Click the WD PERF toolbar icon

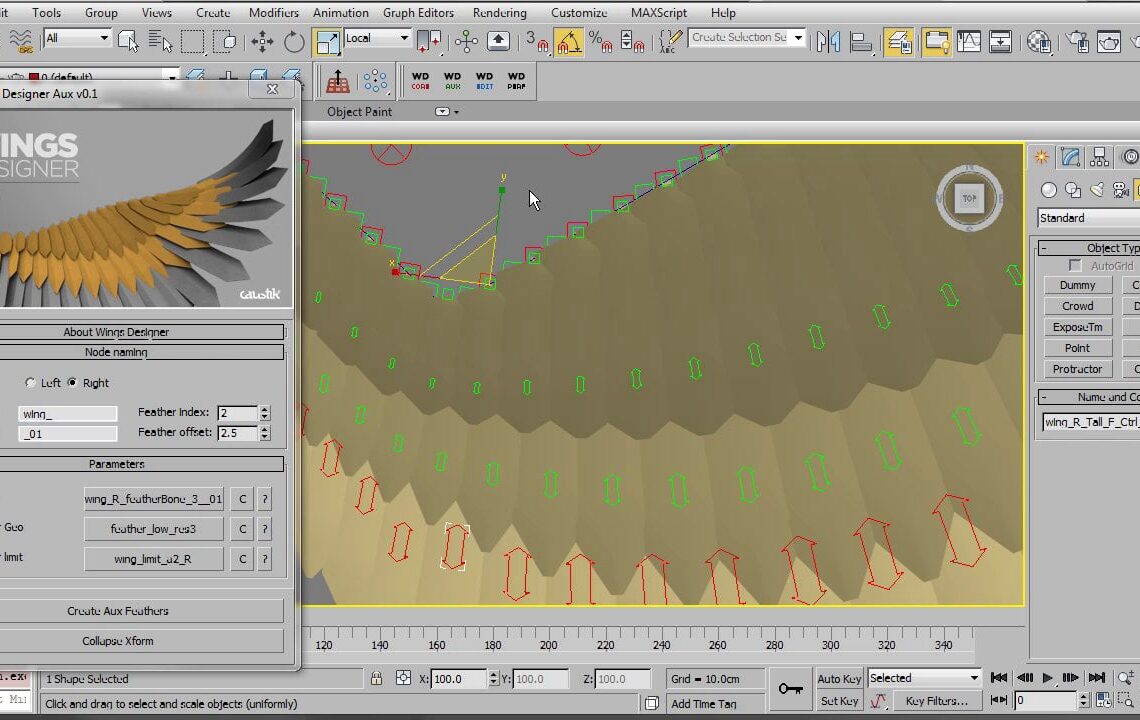point(516,80)
